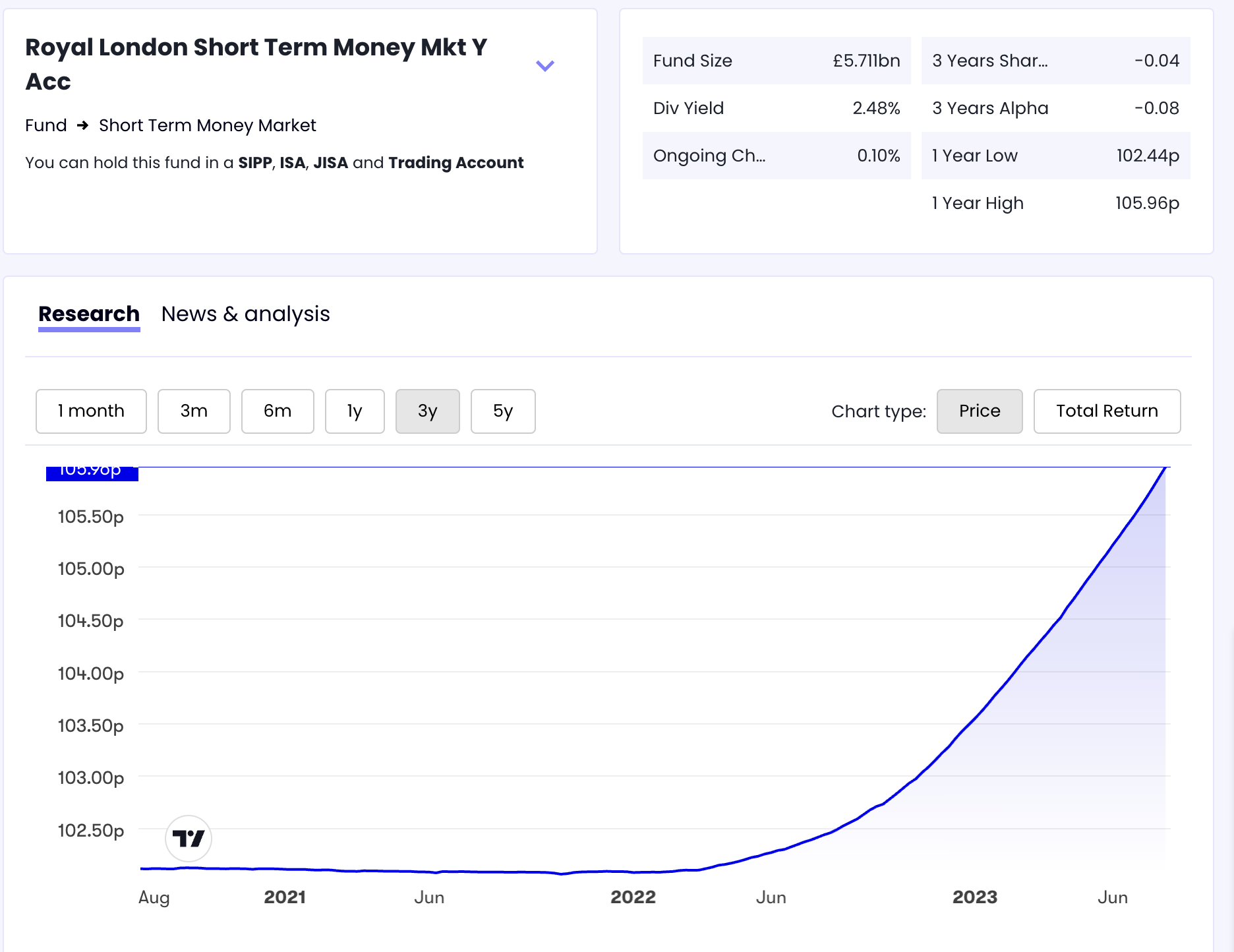Set chart type to Price
The width and height of the screenshot is (1234, 952).
point(980,411)
